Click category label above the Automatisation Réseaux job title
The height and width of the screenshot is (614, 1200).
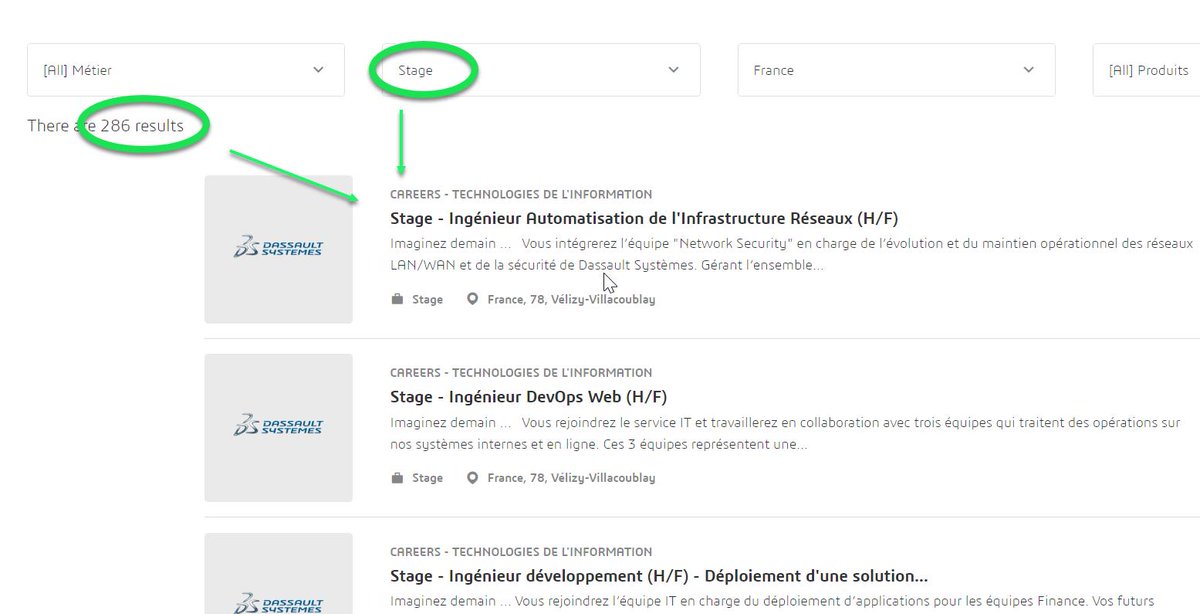(x=521, y=194)
